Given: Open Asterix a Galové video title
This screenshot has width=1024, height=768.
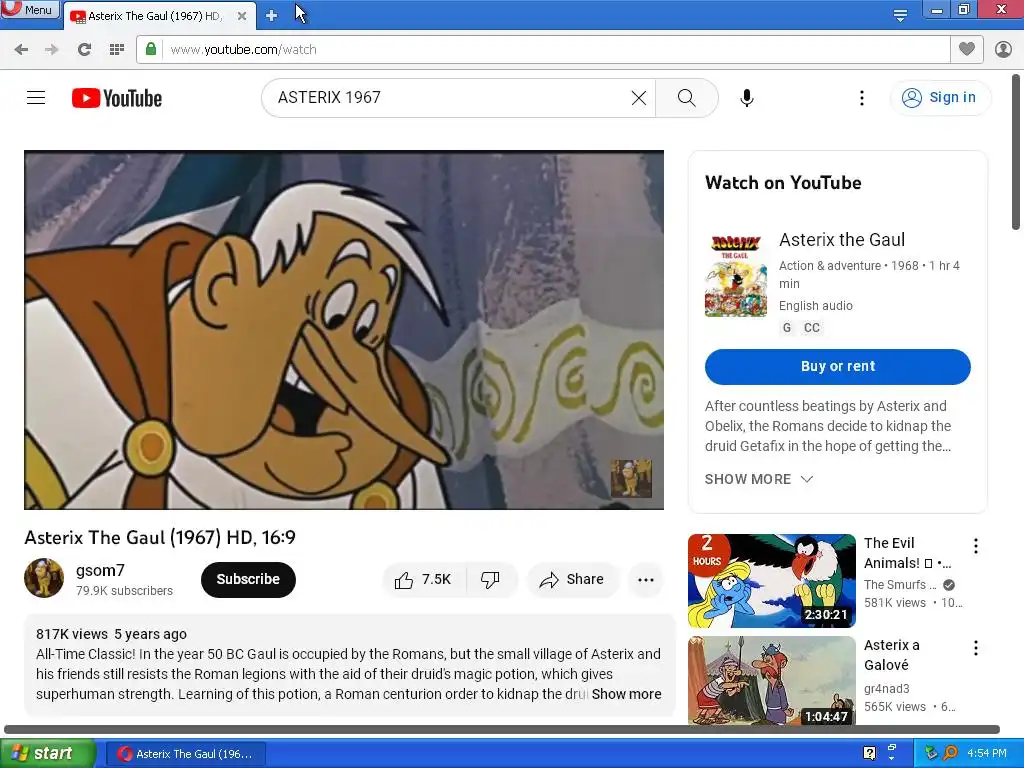Looking at the screenshot, I should tap(891, 655).
